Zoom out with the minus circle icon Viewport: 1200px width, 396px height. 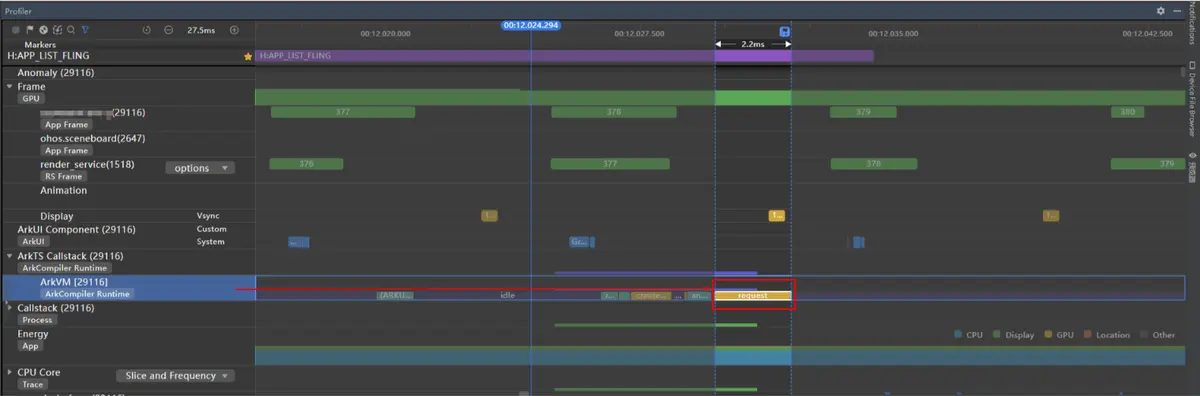tap(168, 30)
